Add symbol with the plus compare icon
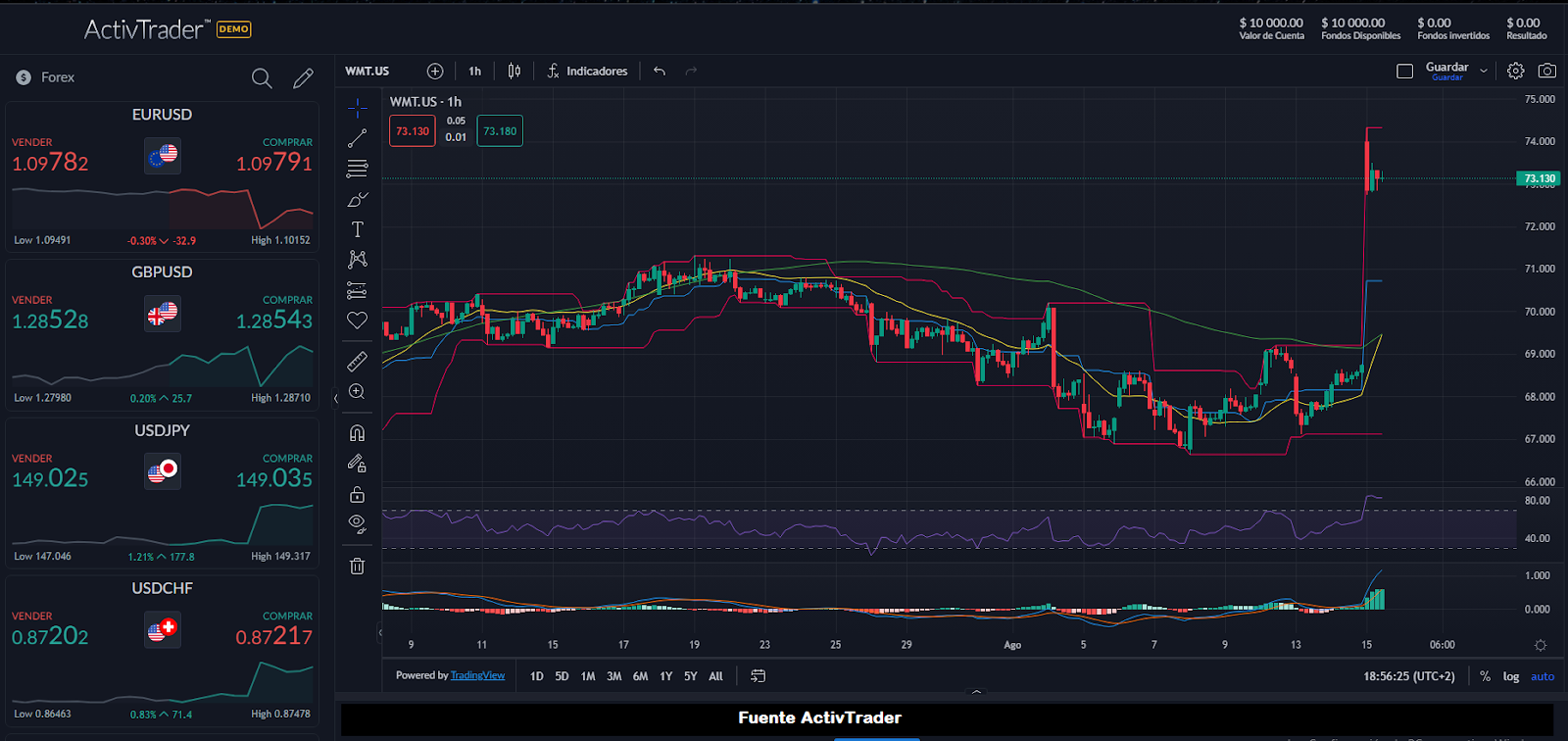The width and height of the screenshot is (1568, 741). click(x=435, y=71)
